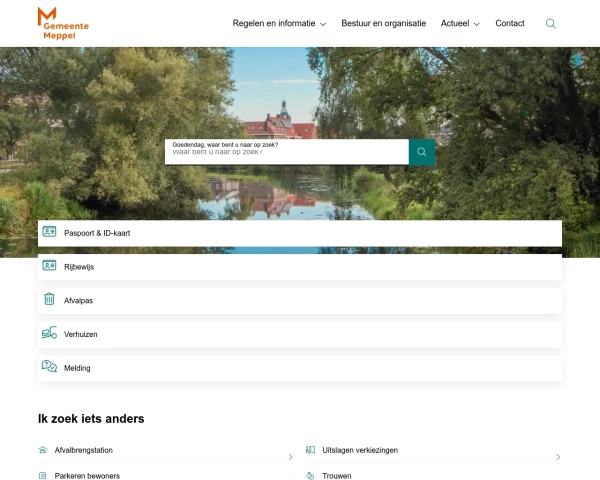This screenshot has width=600, height=480.
Task: Click the Afvalbrengstation icon
Action: click(x=43, y=450)
